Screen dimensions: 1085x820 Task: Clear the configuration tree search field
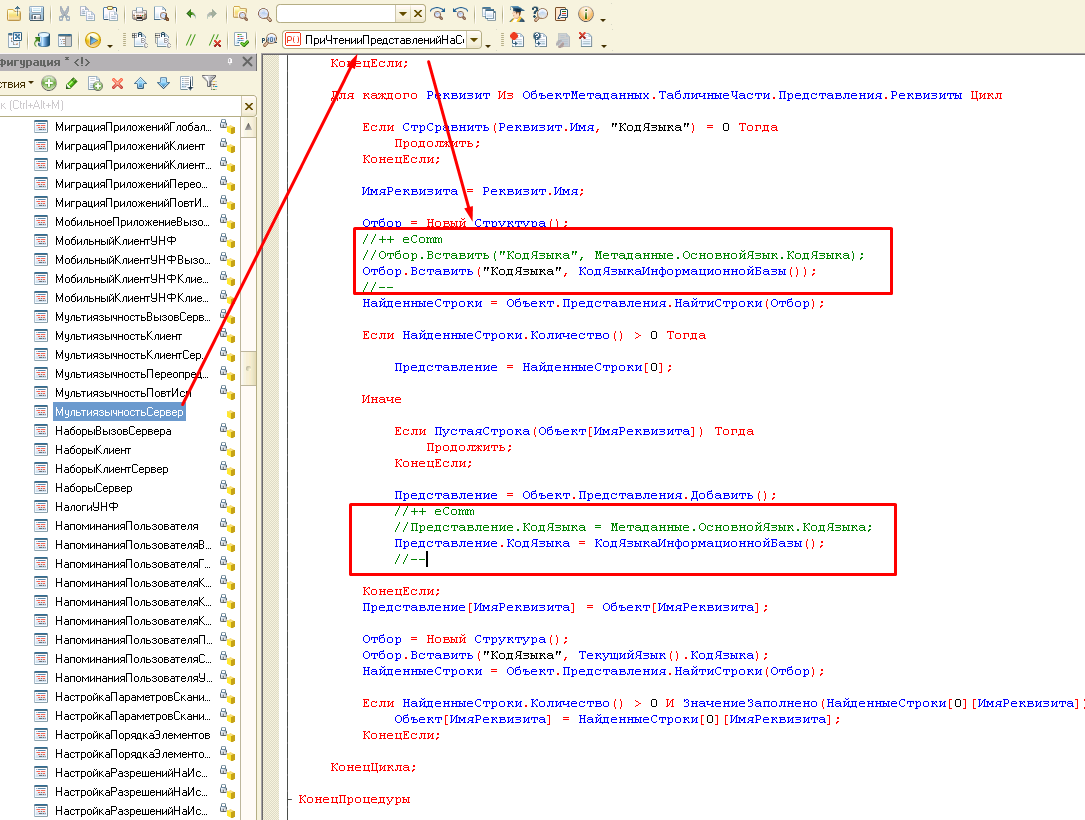[x=249, y=105]
